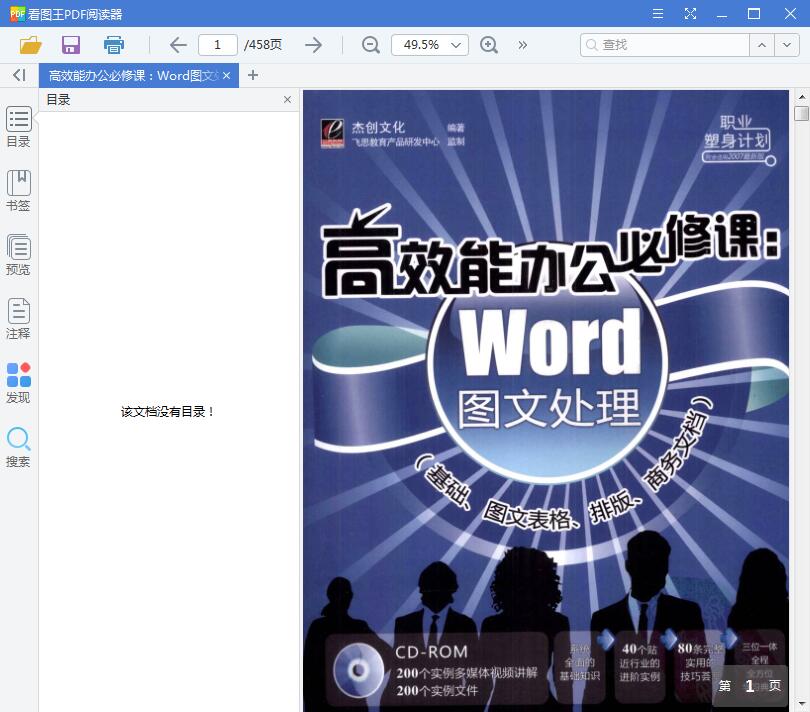The image size is (810, 712).
Task: Open the 目录 sidebar panel
Action: pyautogui.click(x=19, y=127)
